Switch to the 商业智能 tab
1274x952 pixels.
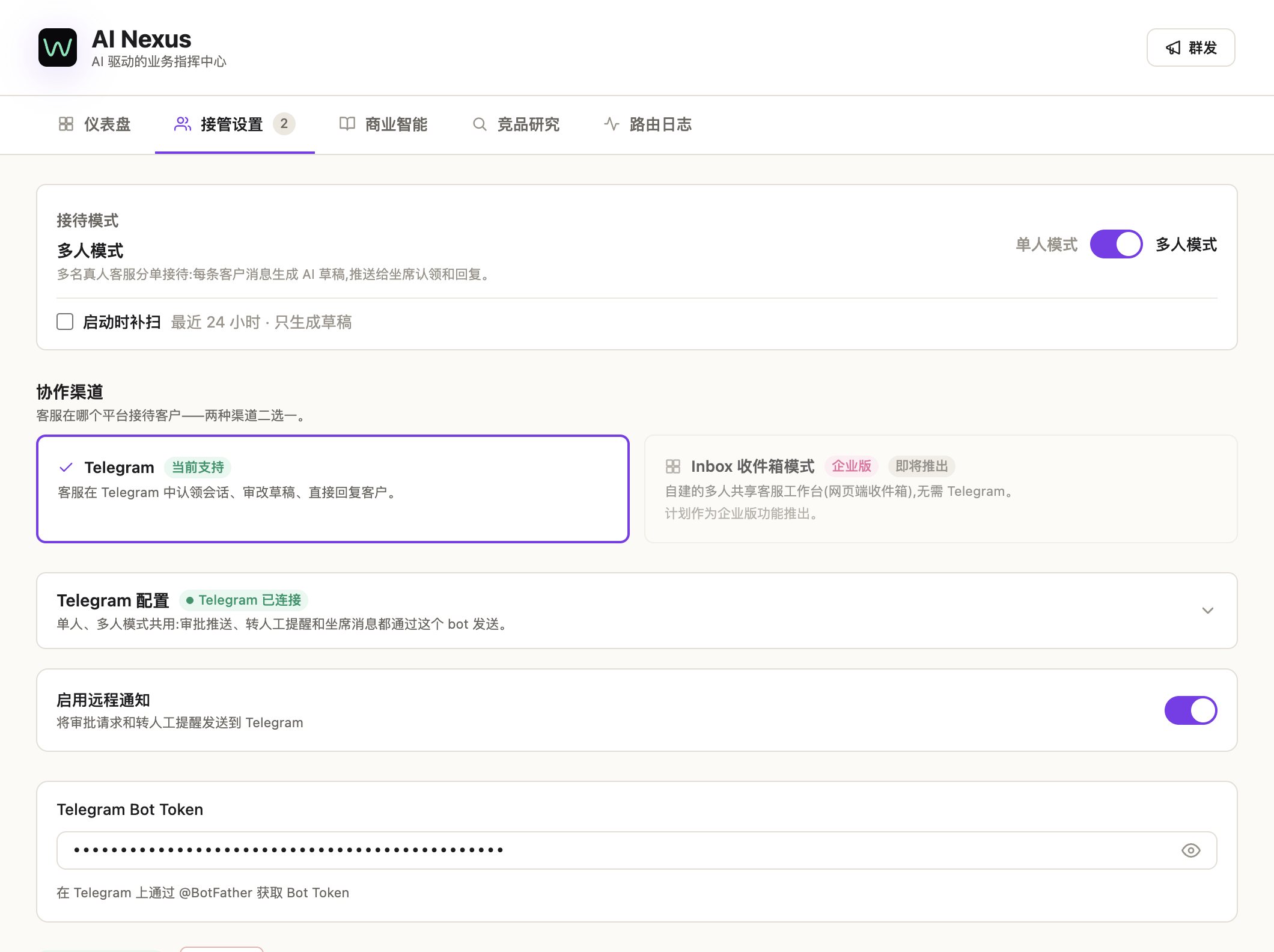(383, 124)
